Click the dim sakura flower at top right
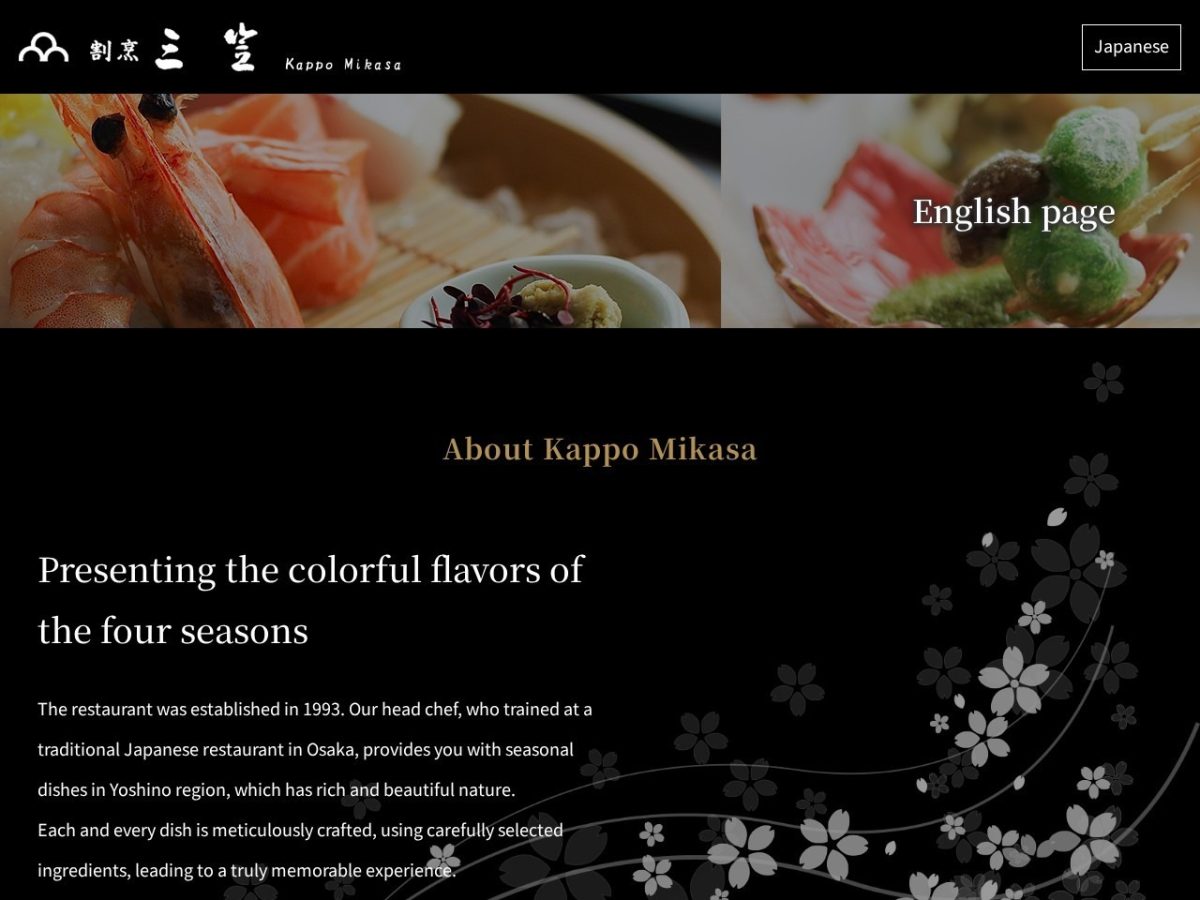Viewport: 1200px width, 900px height. click(x=1103, y=381)
